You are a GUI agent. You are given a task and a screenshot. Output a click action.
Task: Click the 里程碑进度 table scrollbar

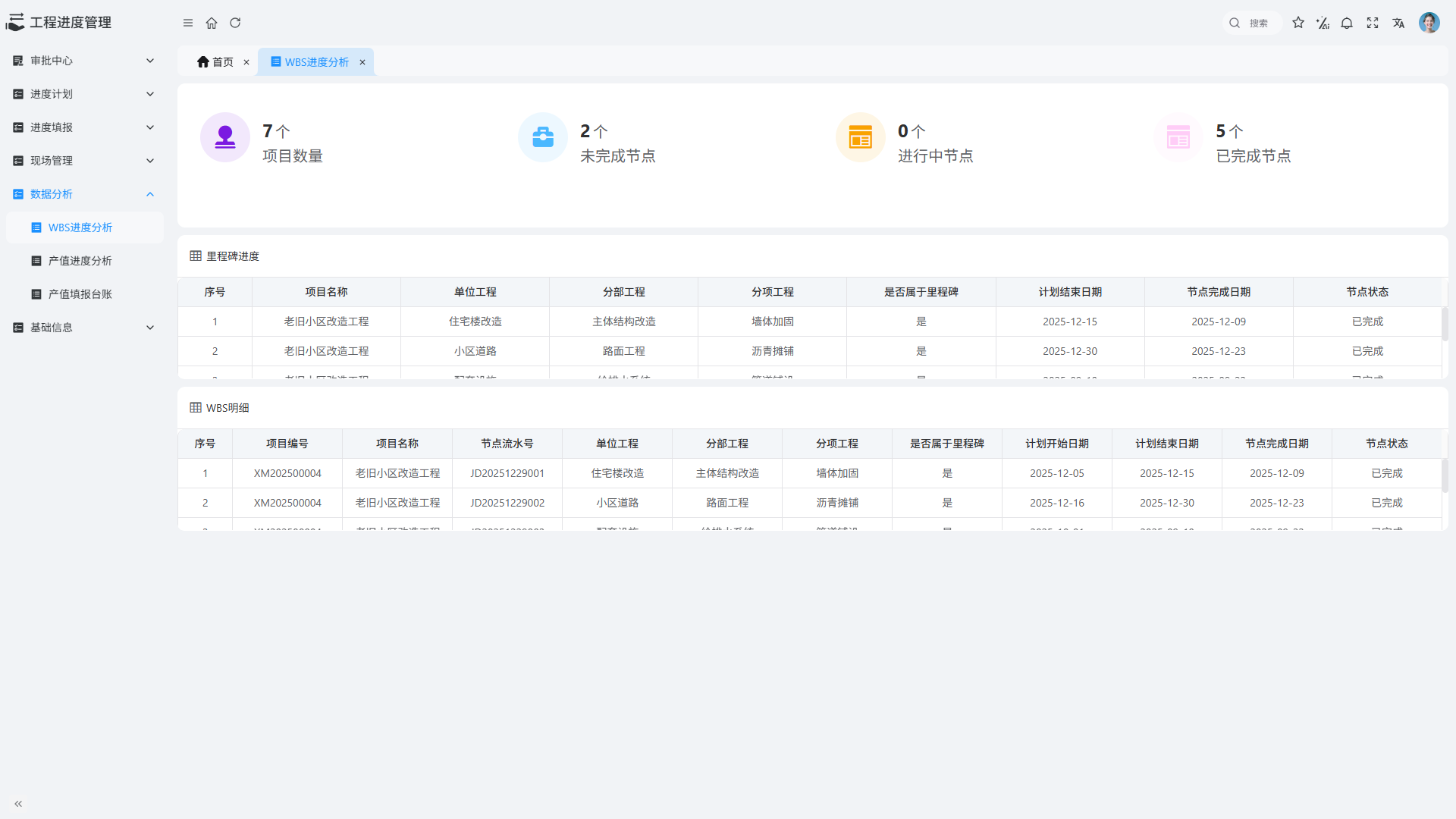(x=1445, y=324)
